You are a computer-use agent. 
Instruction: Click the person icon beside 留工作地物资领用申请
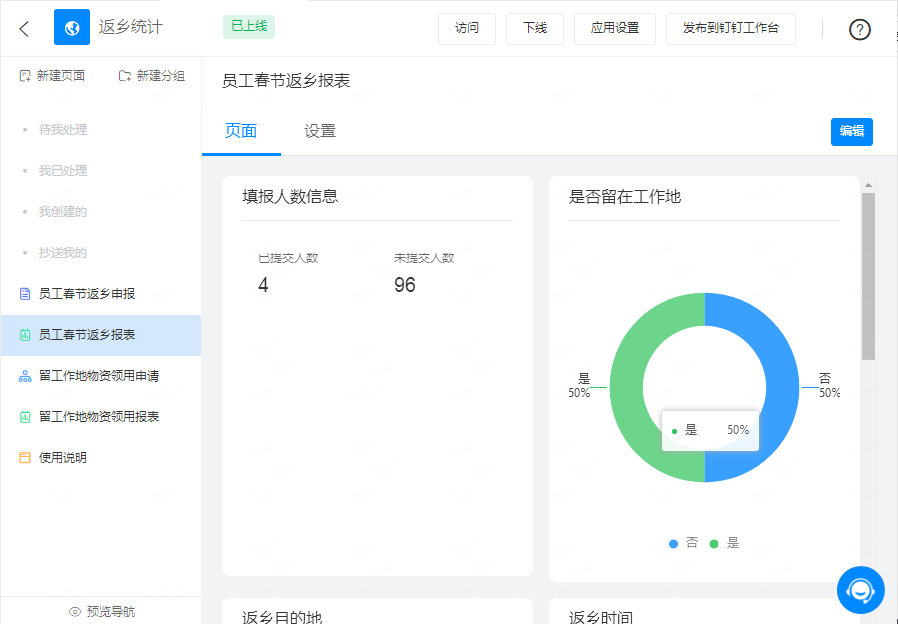tap(25, 376)
